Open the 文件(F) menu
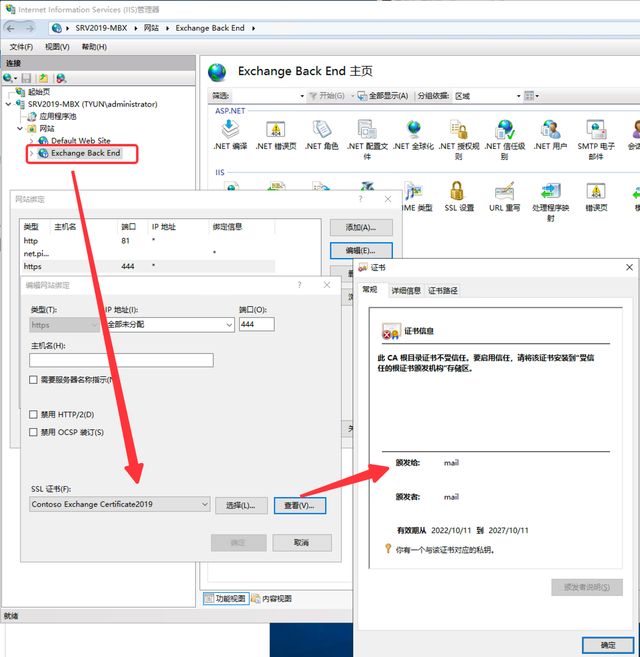This screenshot has width=640, height=657. [21, 47]
